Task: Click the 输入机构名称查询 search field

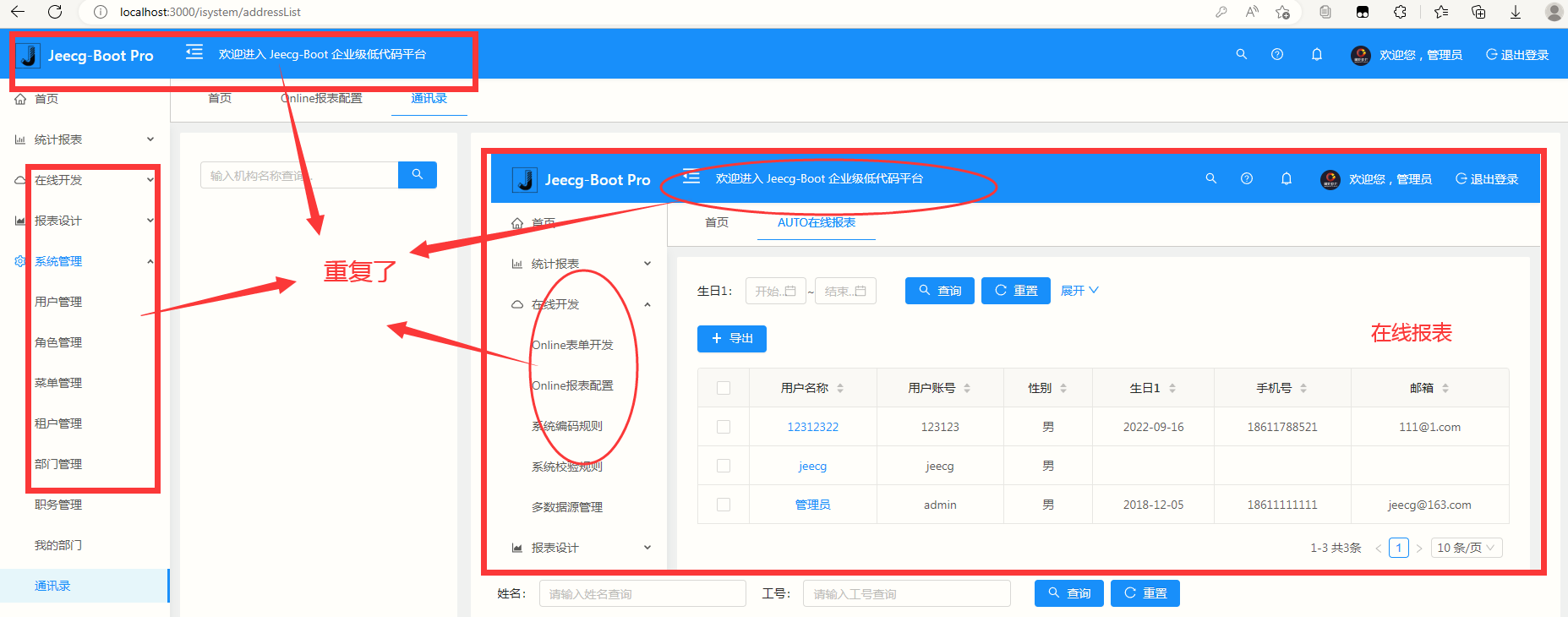Action: [x=299, y=175]
